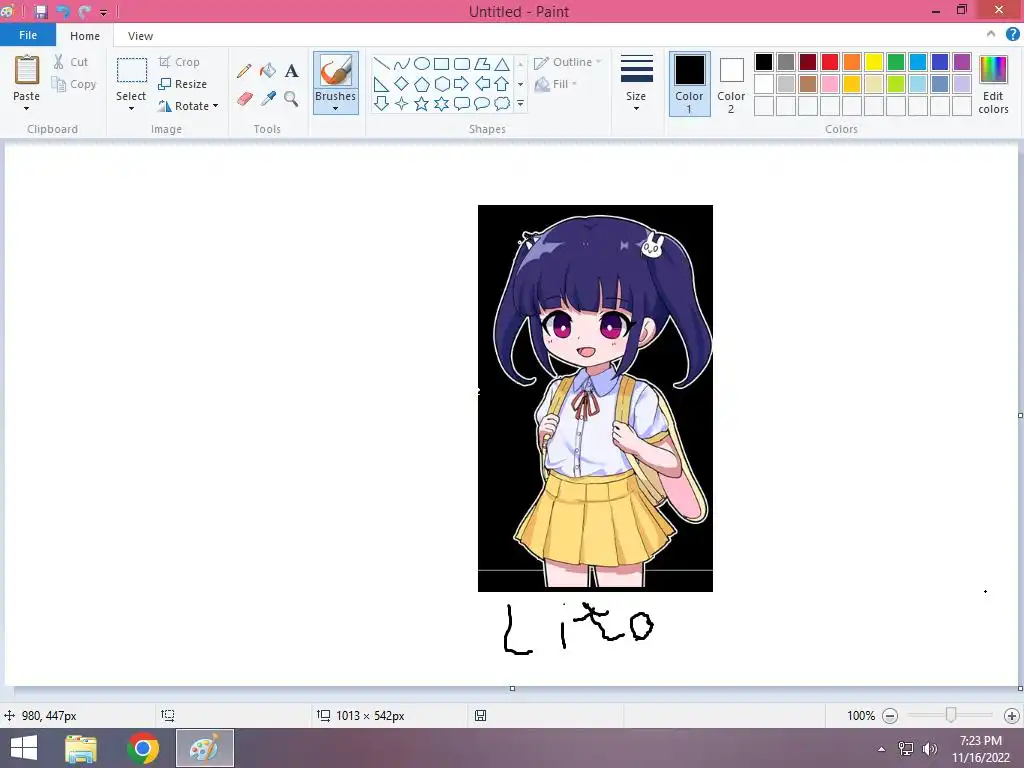
Task: Choose the Hexagon shape
Action: pos(441,84)
